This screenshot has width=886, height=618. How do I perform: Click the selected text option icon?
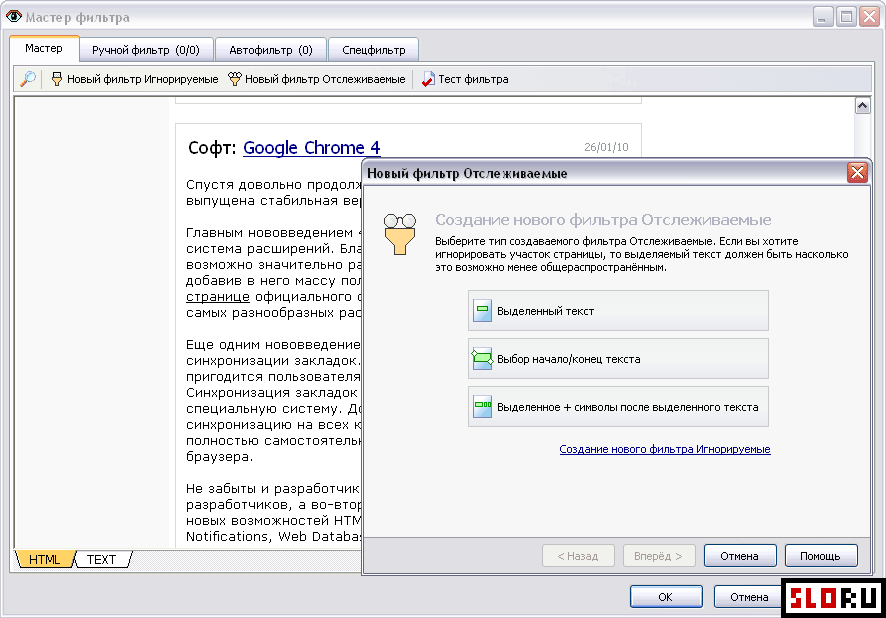[482, 311]
